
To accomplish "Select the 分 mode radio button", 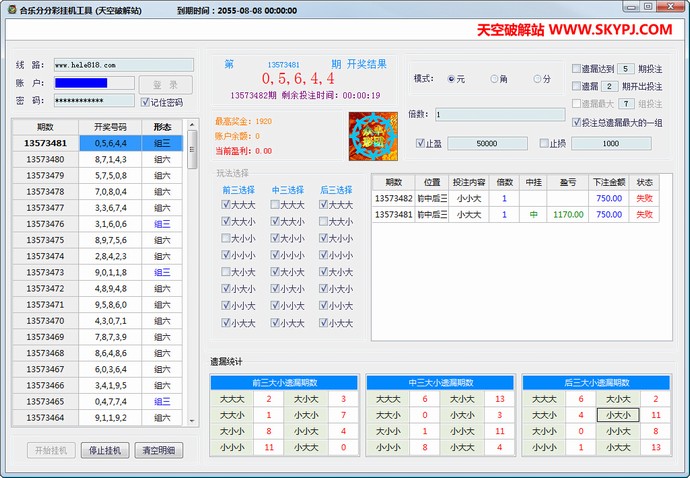I will [537, 78].
